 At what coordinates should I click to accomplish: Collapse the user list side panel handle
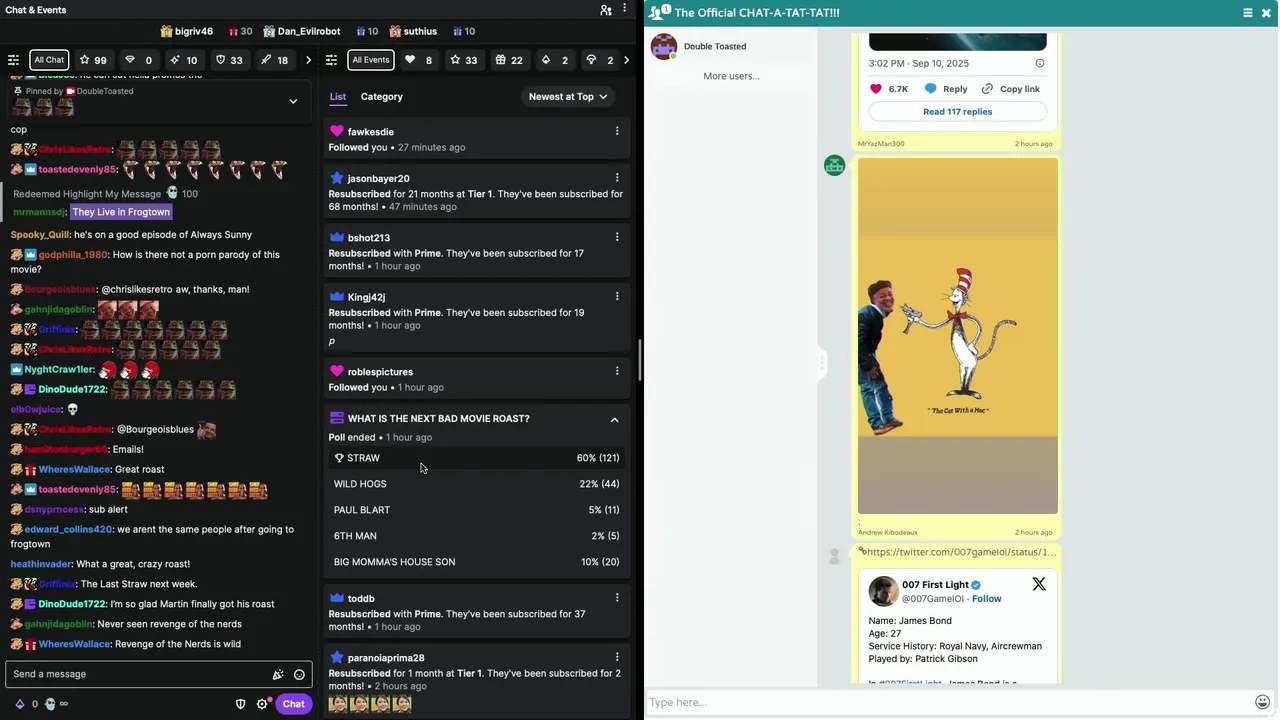click(822, 362)
